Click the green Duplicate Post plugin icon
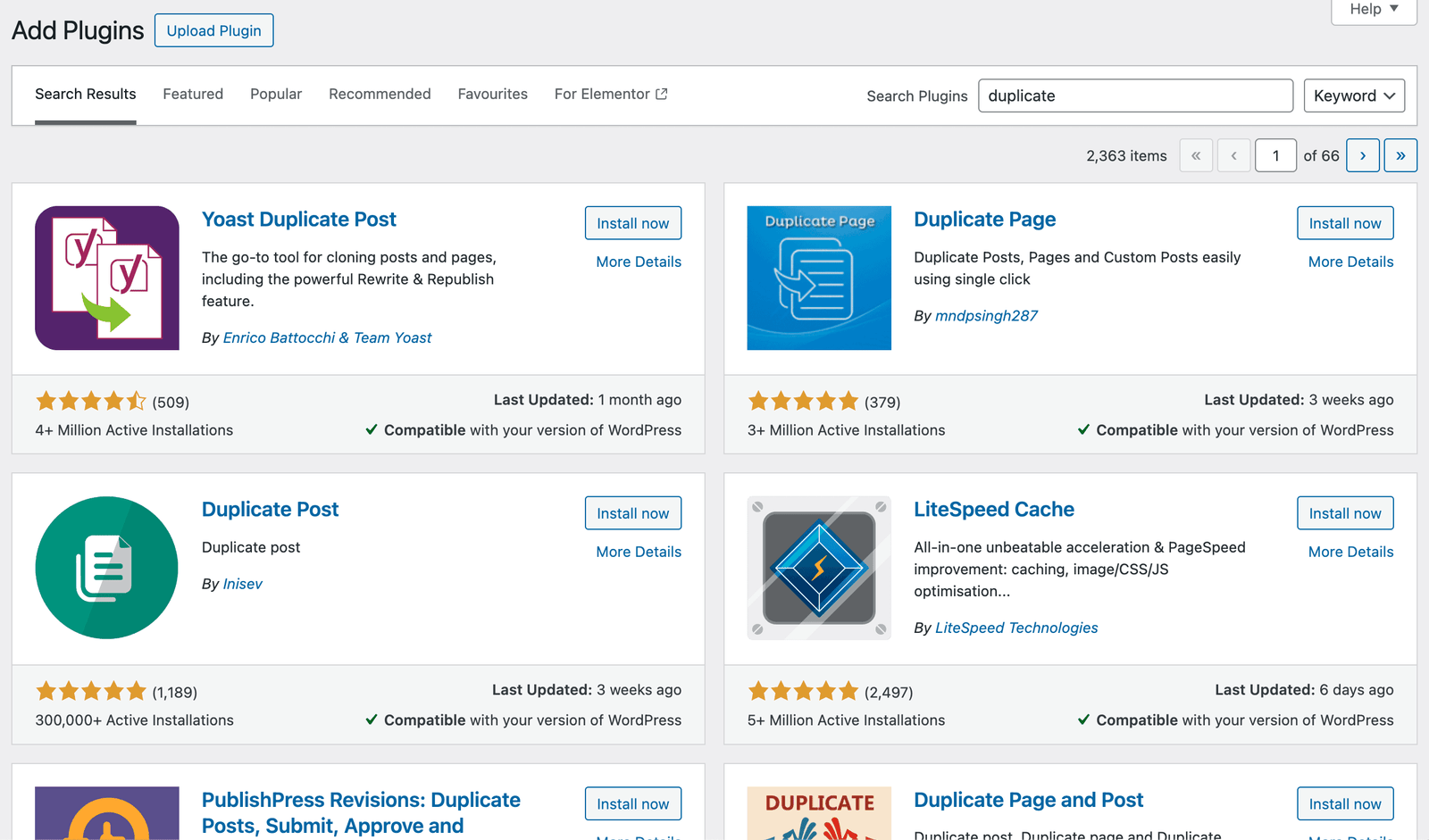 (x=107, y=568)
